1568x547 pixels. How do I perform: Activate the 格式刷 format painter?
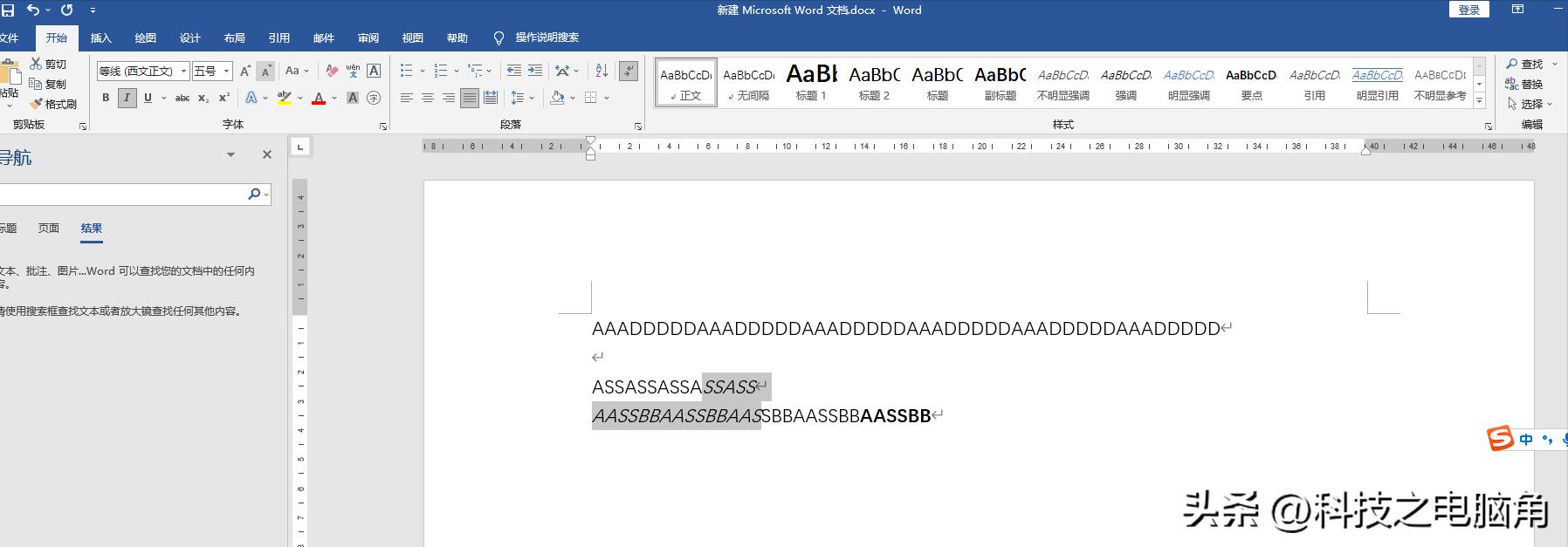(x=53, y=104)
